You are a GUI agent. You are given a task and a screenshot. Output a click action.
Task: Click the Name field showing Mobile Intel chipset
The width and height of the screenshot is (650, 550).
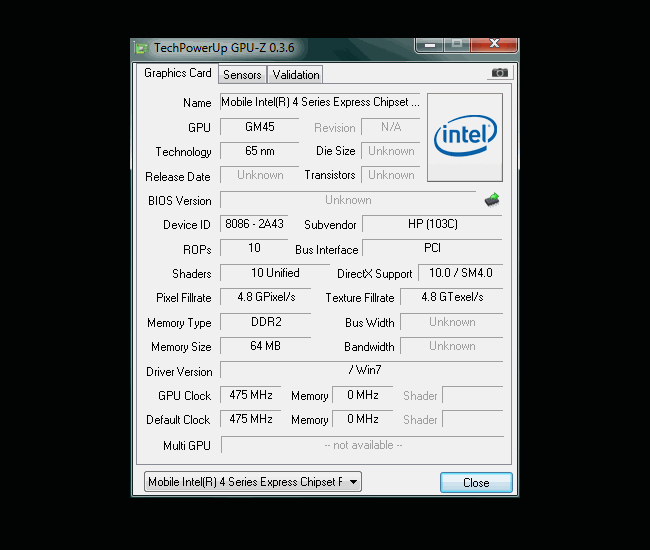[320, 102]
